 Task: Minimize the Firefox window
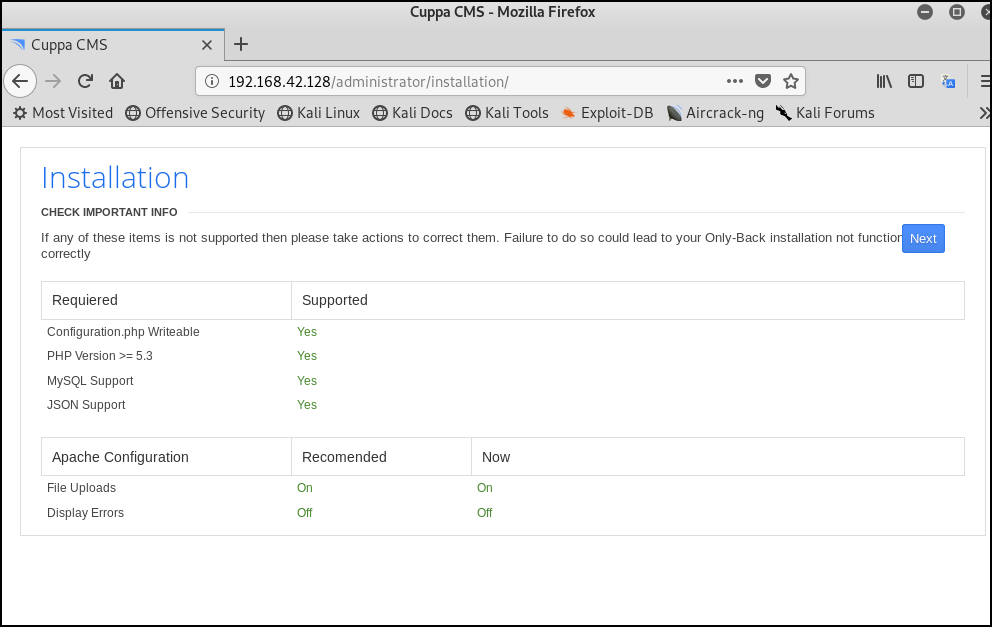[x=925, y=12]
